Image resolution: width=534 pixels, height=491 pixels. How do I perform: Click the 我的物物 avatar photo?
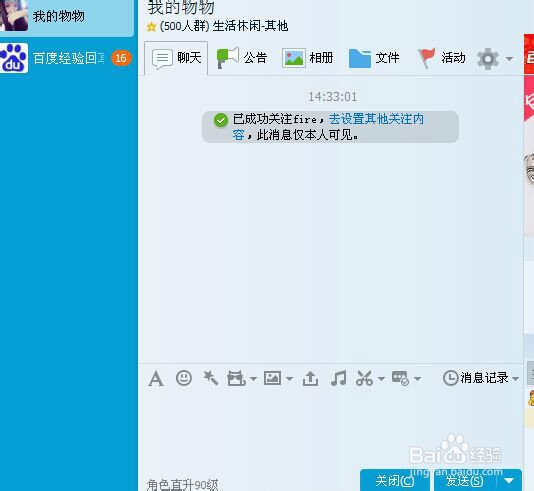point(14,15)
